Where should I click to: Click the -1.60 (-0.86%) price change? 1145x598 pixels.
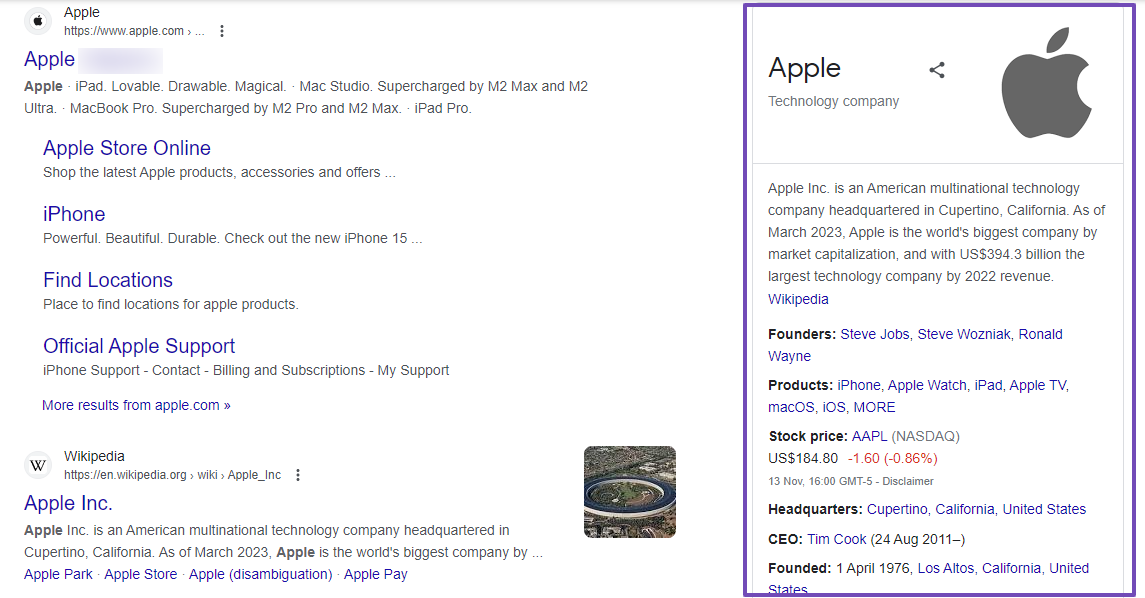tap(892, 459)
